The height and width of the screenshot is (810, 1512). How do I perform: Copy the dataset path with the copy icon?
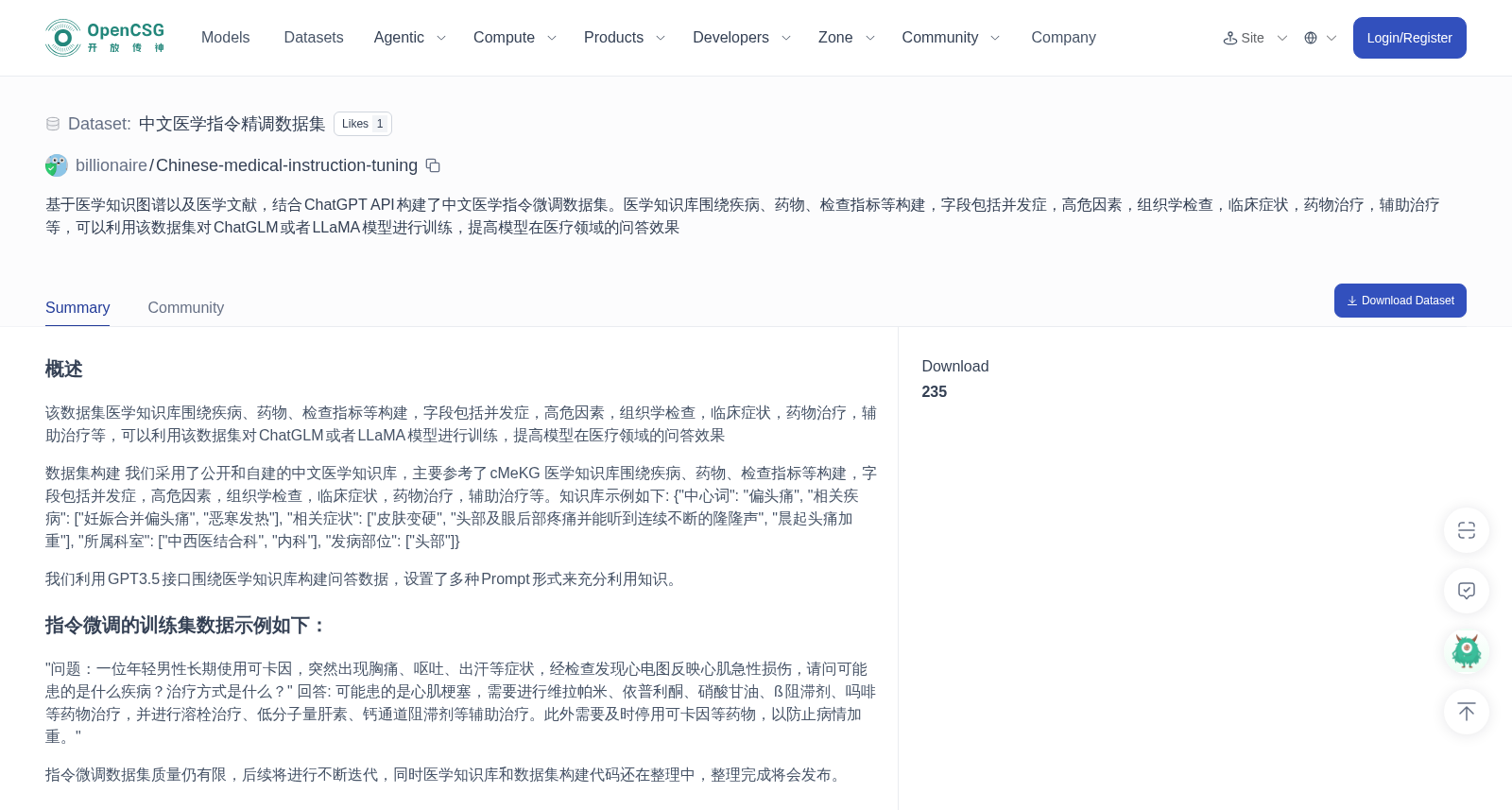pos(433,165)
